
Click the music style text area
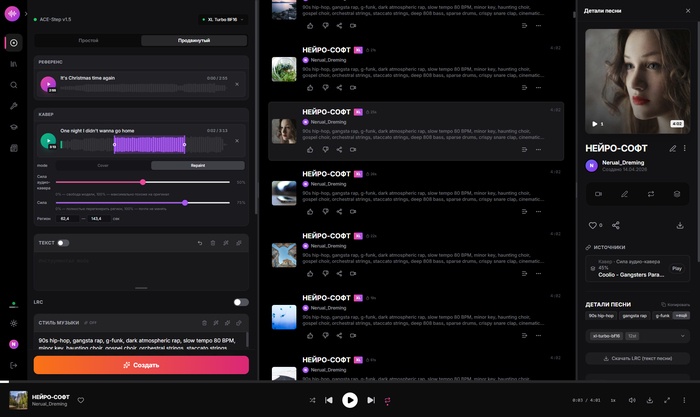point(141,342)
